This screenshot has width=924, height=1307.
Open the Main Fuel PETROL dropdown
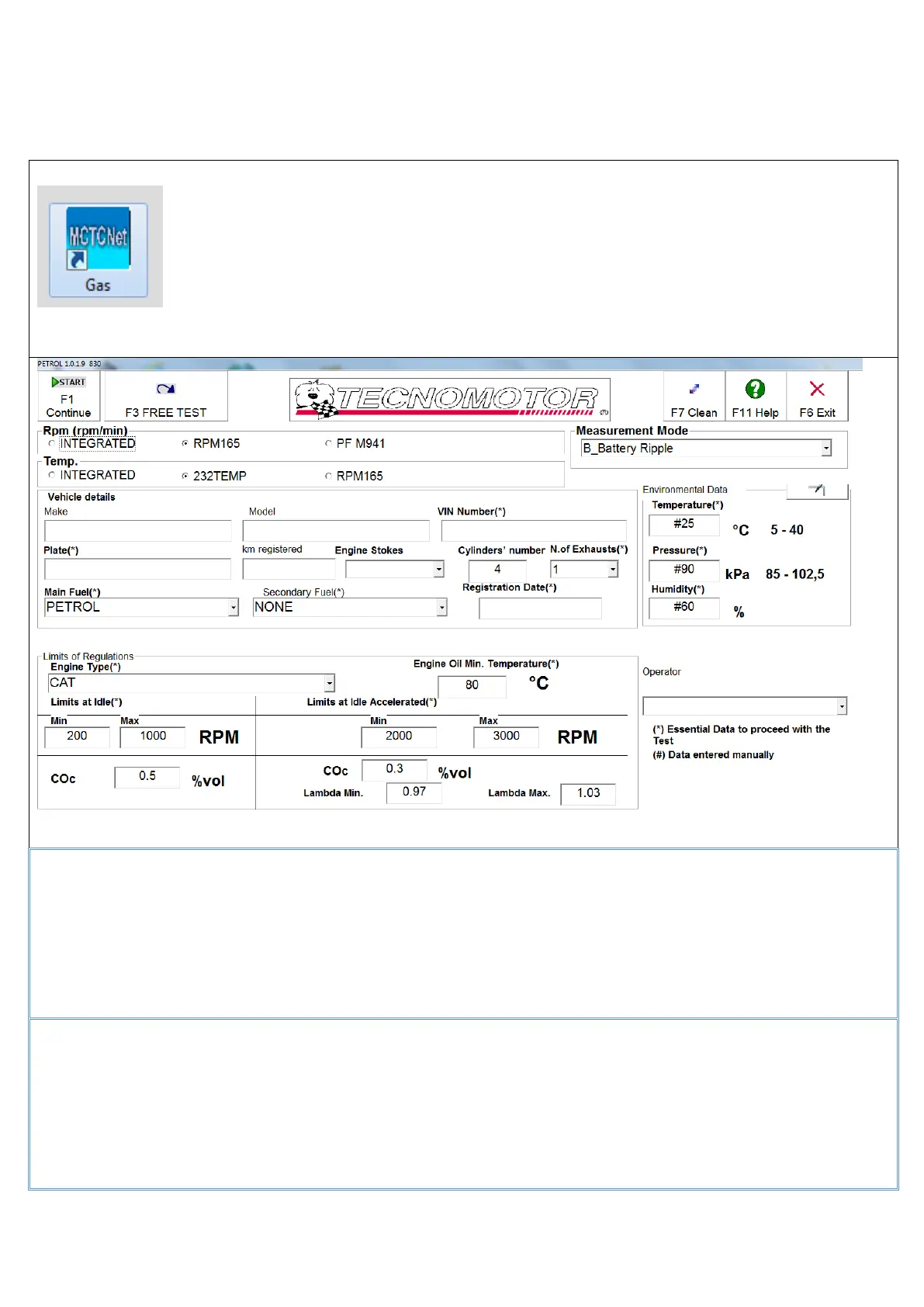click(234, 607)
